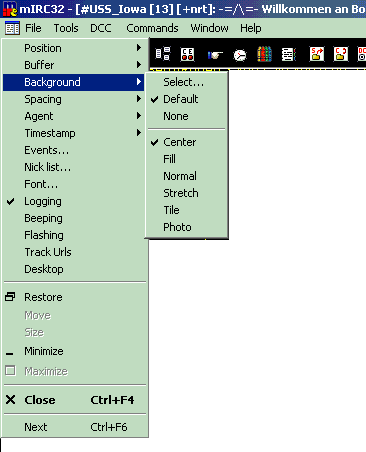Set background mode to Photo
The image size is (366, 452).
coord(187,227)
